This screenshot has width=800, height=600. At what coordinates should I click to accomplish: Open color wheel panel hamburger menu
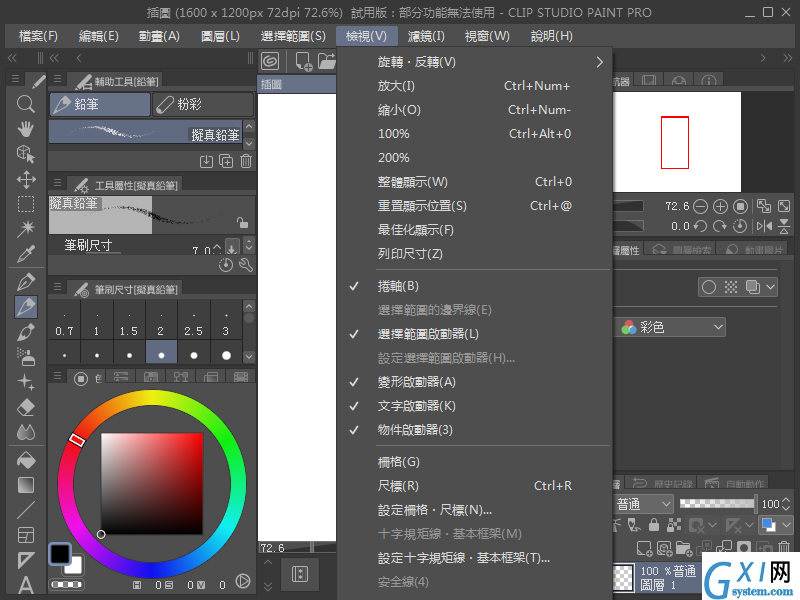pyautogui.click(x=57, y=376)
